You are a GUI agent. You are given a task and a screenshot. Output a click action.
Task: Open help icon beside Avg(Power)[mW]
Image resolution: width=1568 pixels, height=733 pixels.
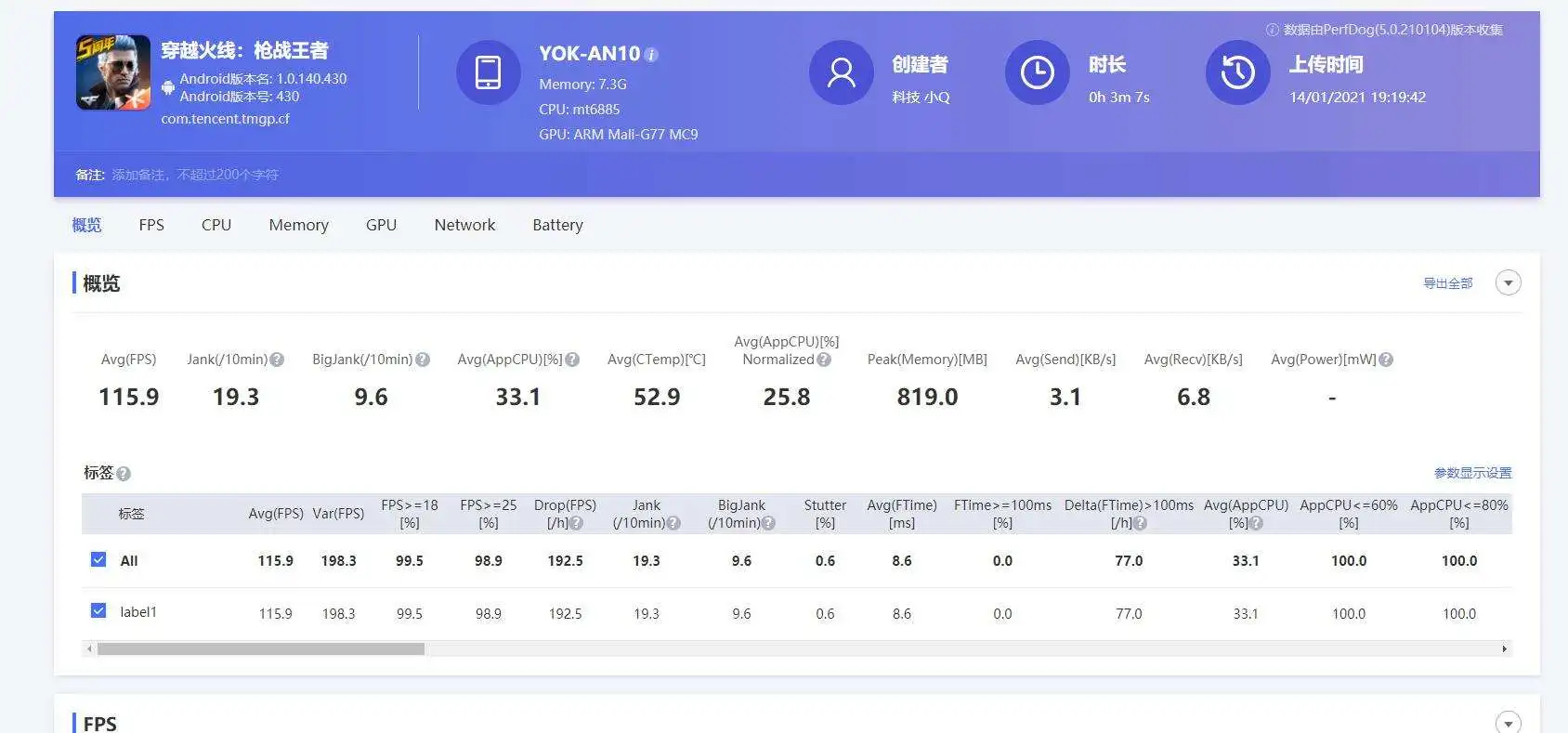[1386, 360]
